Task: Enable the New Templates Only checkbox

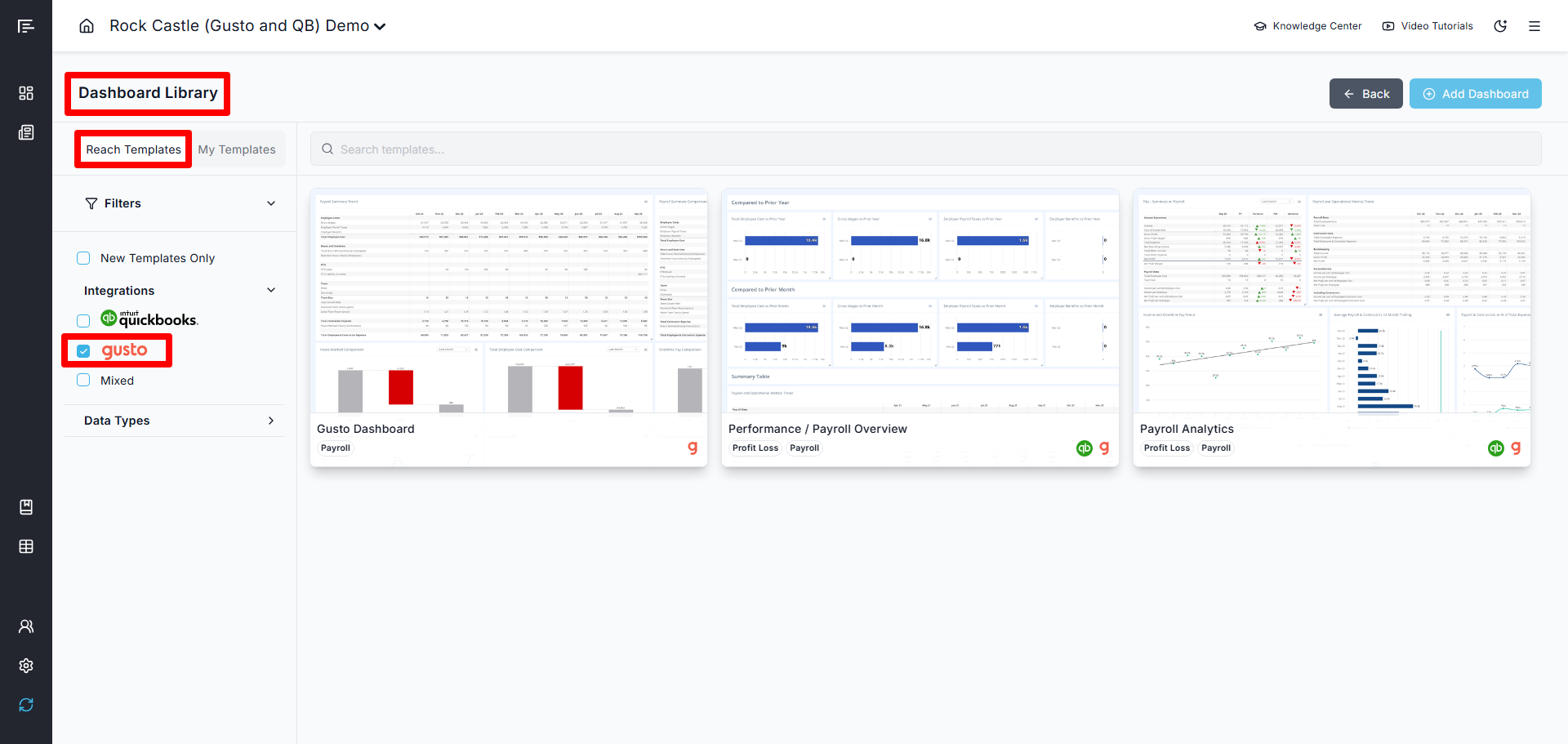Action: 83,258
